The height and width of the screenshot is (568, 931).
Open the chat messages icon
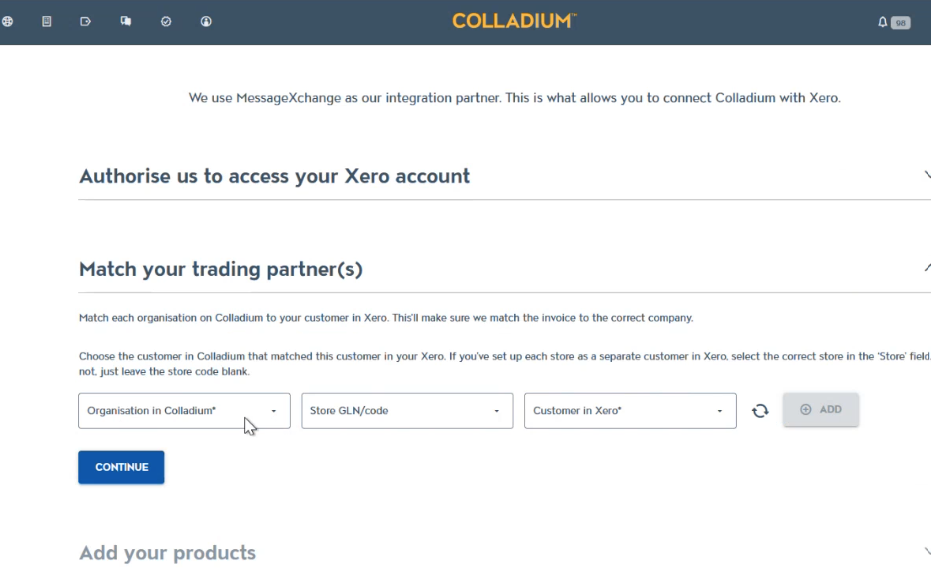pos(126,21)
